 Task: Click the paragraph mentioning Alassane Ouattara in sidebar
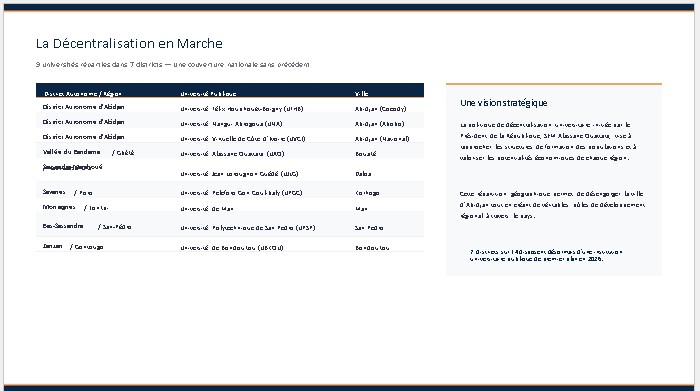[x=548, y=141]
